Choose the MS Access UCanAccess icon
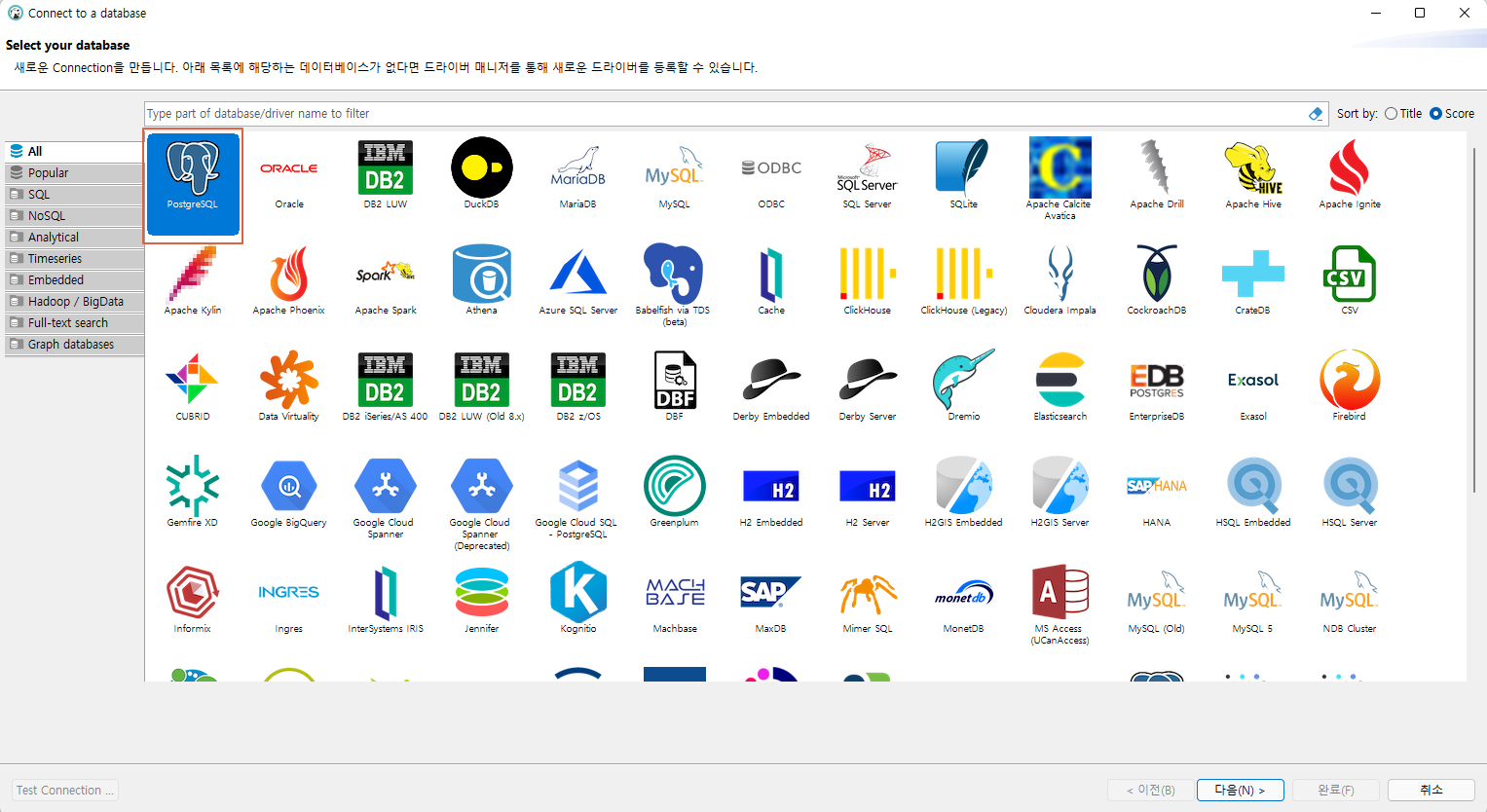The width and height of the screenshot is (1487, 812). (x=1060, y=604)
